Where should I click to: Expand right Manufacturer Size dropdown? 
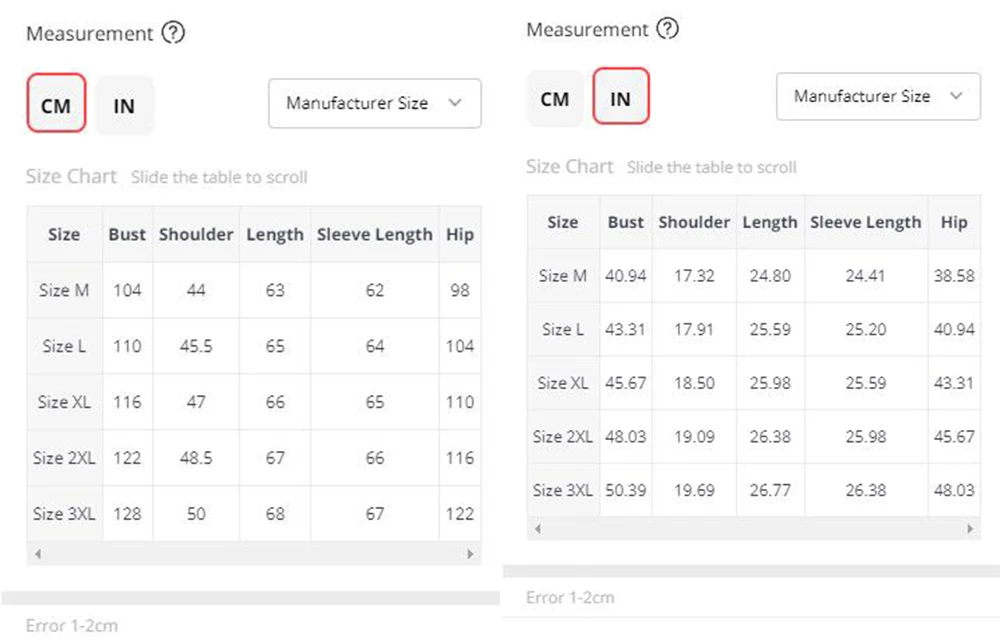(878, 96)
